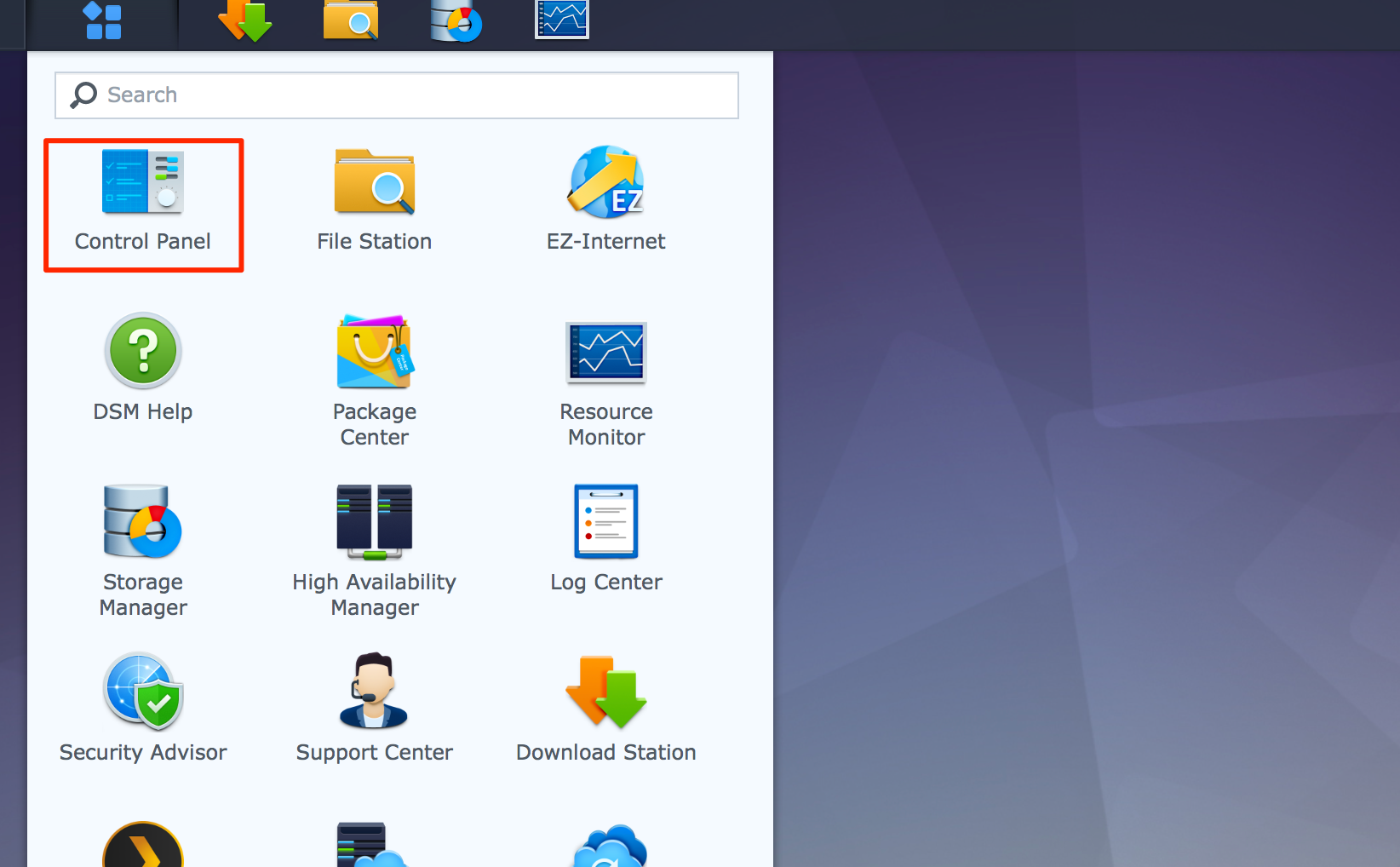Click the Control Panel label text
This screenshot has height=867, width=1400.
point(143,241)
